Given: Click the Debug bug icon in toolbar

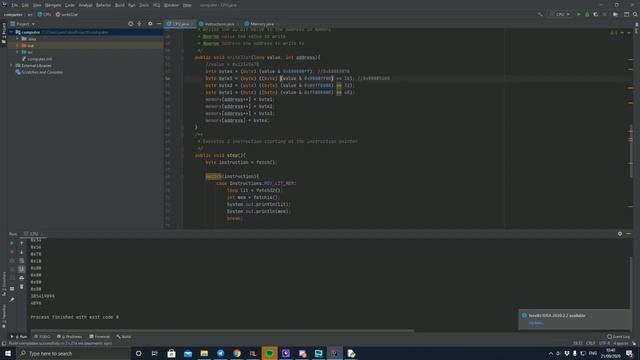Looking at the screenshot, I should click(x=587, y=14).
